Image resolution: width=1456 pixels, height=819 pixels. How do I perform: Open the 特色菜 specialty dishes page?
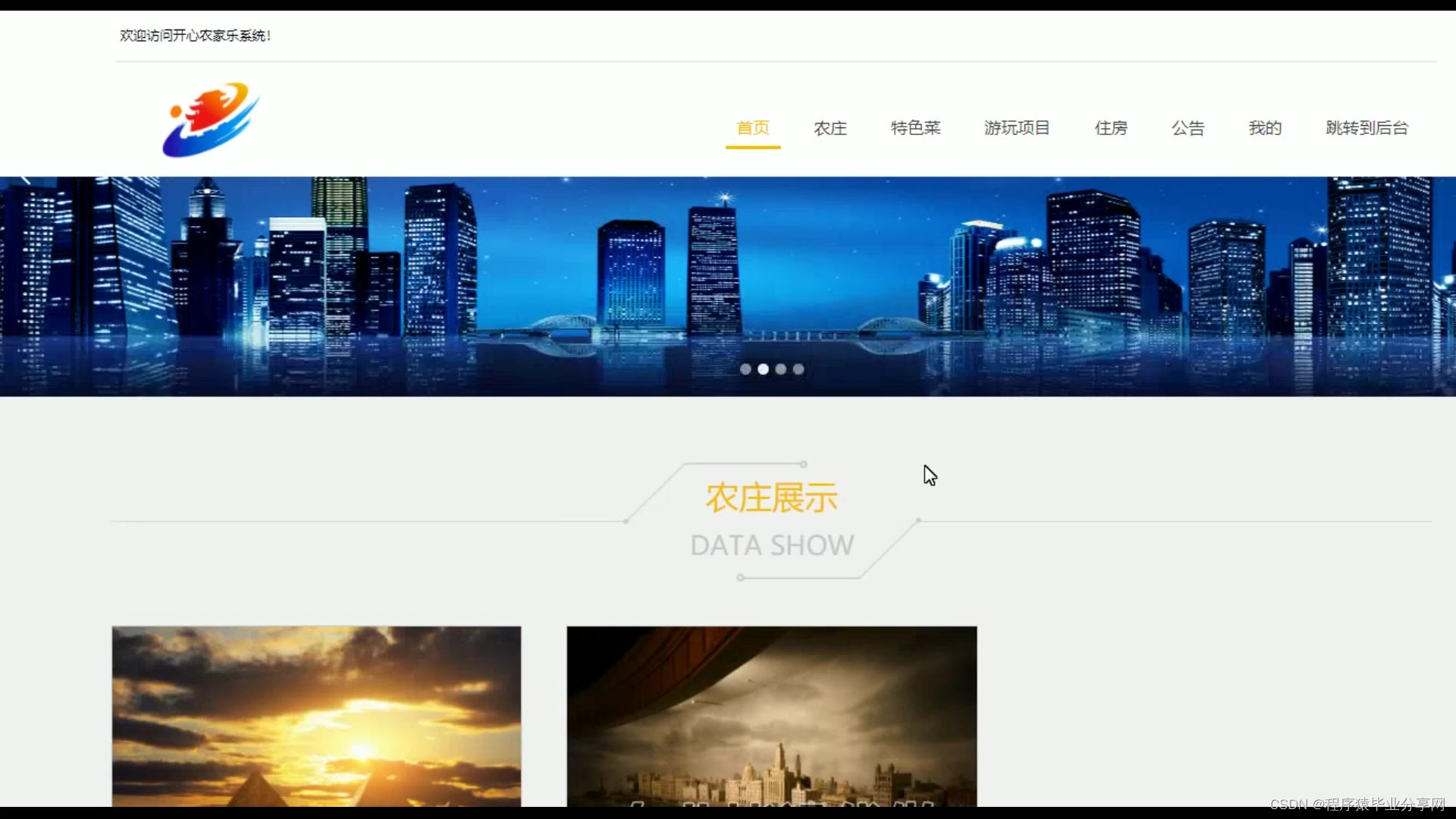915,128
